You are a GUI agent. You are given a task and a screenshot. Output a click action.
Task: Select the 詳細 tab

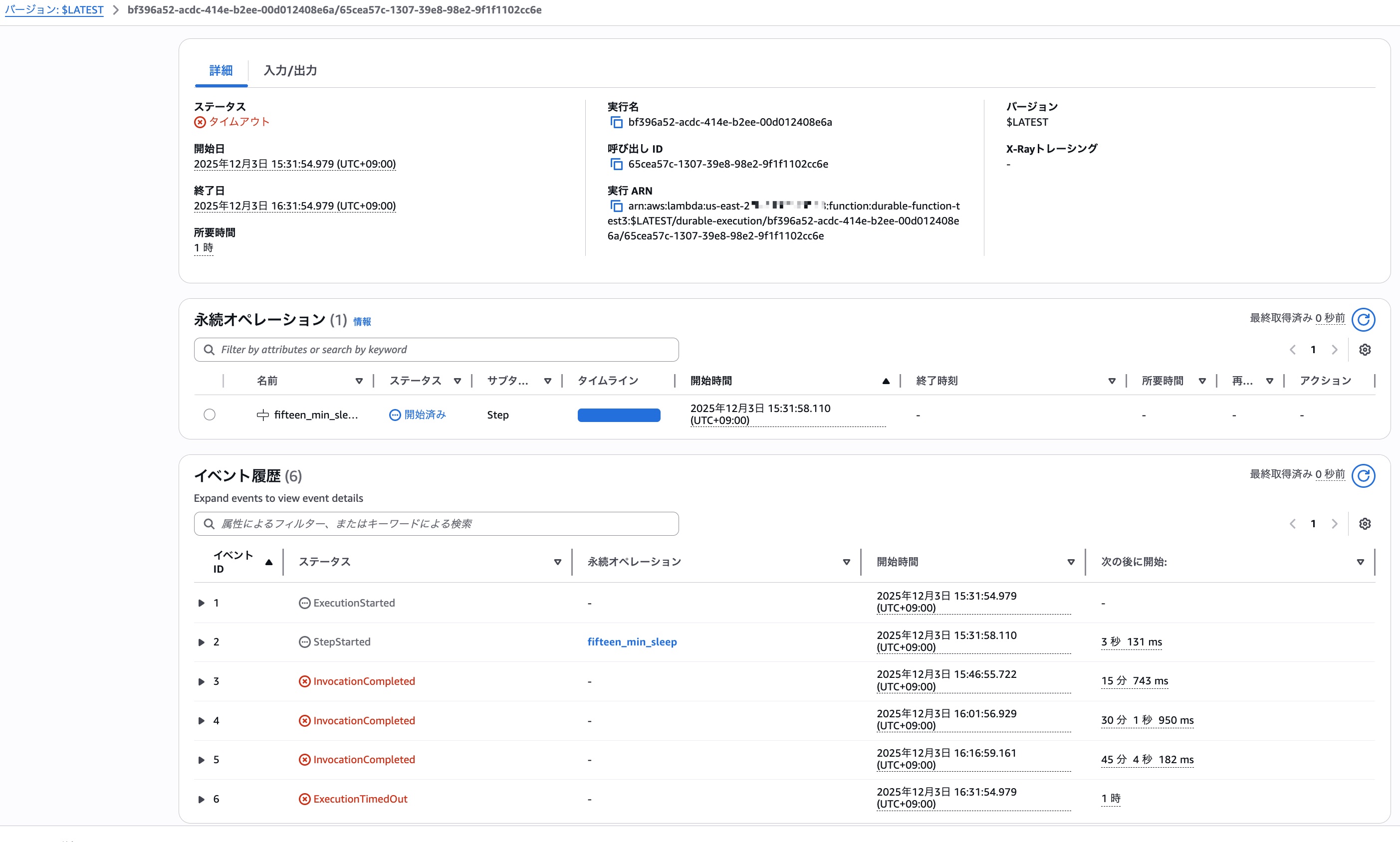point(221,70)
